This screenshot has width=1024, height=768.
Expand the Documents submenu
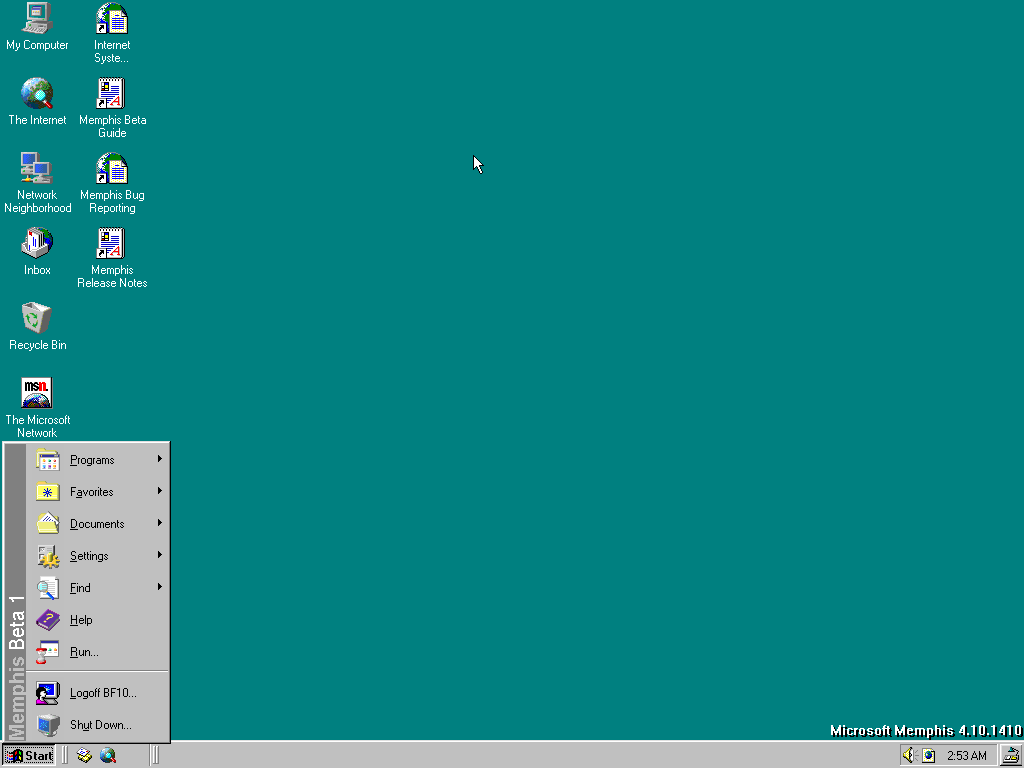coord(98,524)
